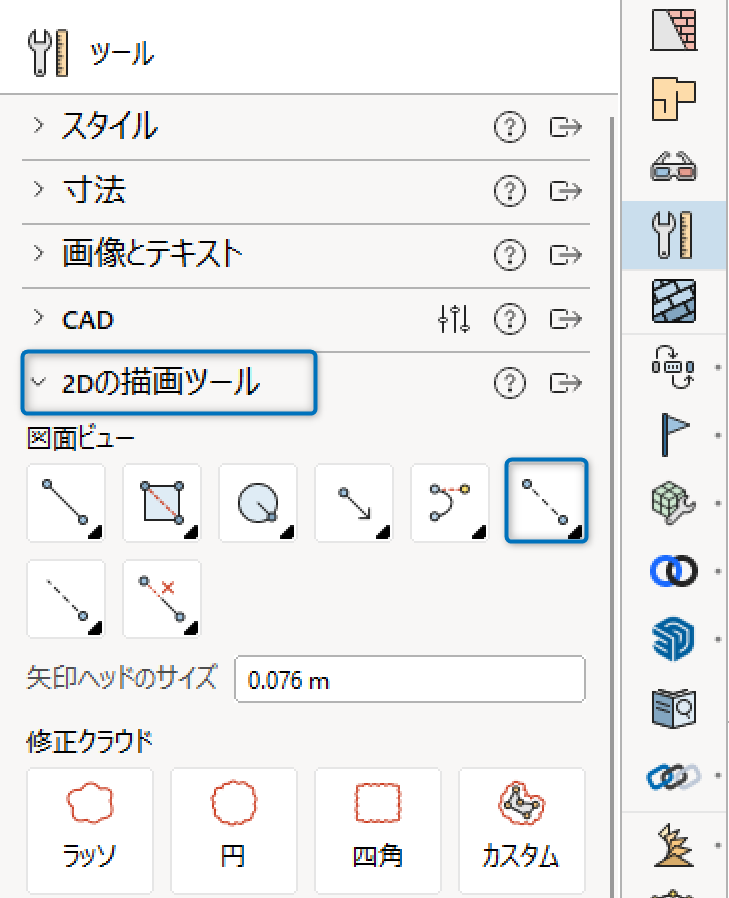Open the 3D glasses view icon
The image size is (729, 898).
673,166
